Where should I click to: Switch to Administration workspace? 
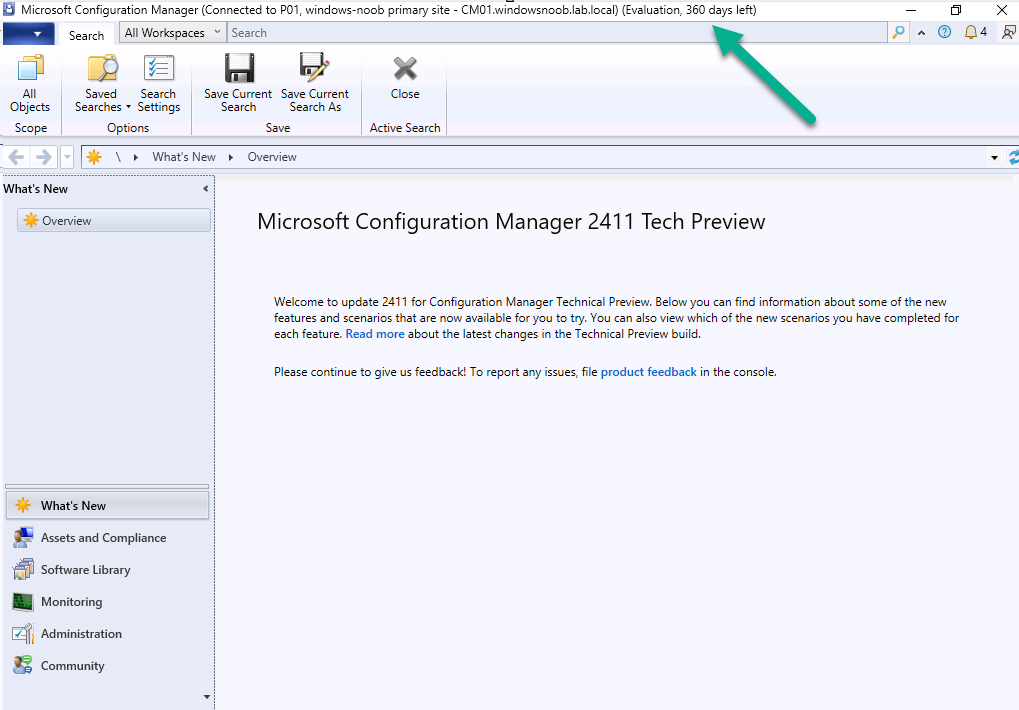tap(107, 633)
